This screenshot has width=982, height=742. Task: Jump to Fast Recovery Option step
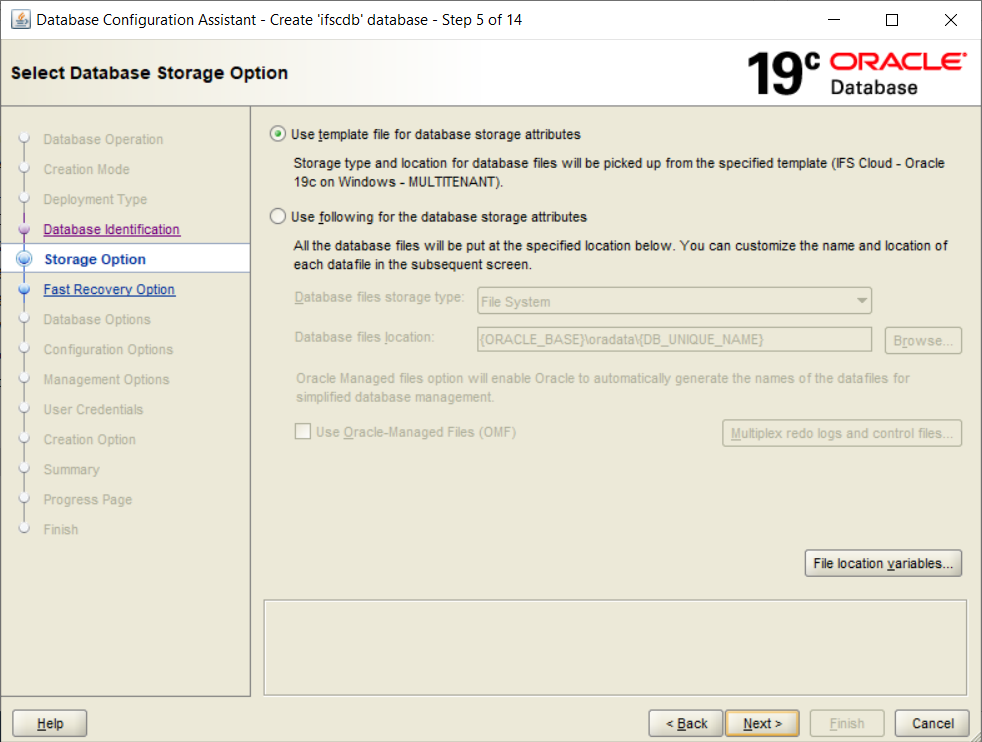(109, 289)
